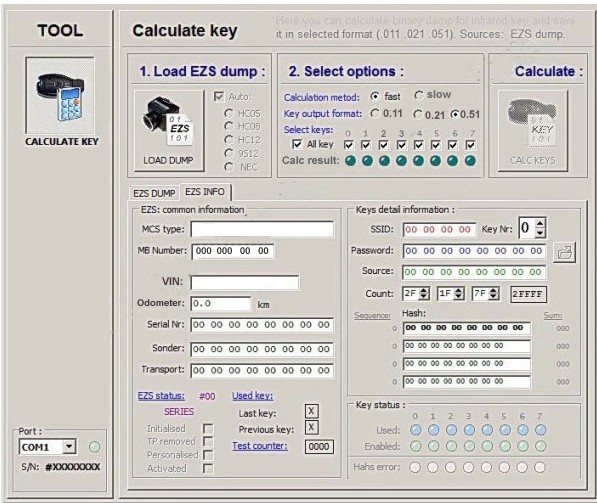
Task: Switch to the EZS INFO tab
Action: coord(205,192)
